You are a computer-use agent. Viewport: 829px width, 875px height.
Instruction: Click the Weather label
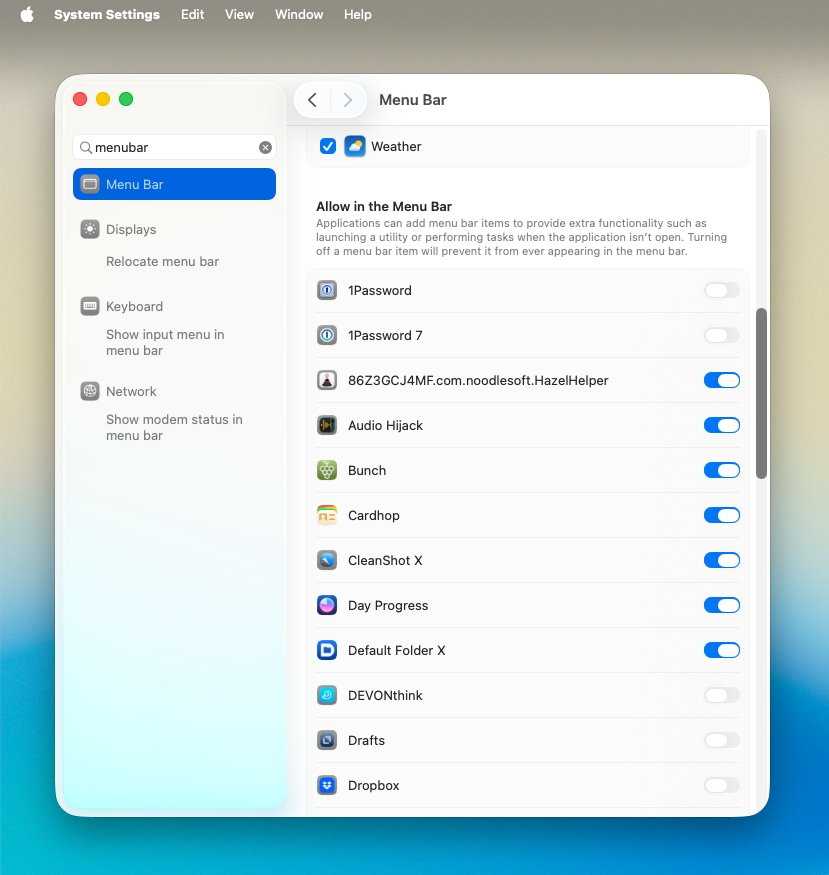click(x=396, y=147)
